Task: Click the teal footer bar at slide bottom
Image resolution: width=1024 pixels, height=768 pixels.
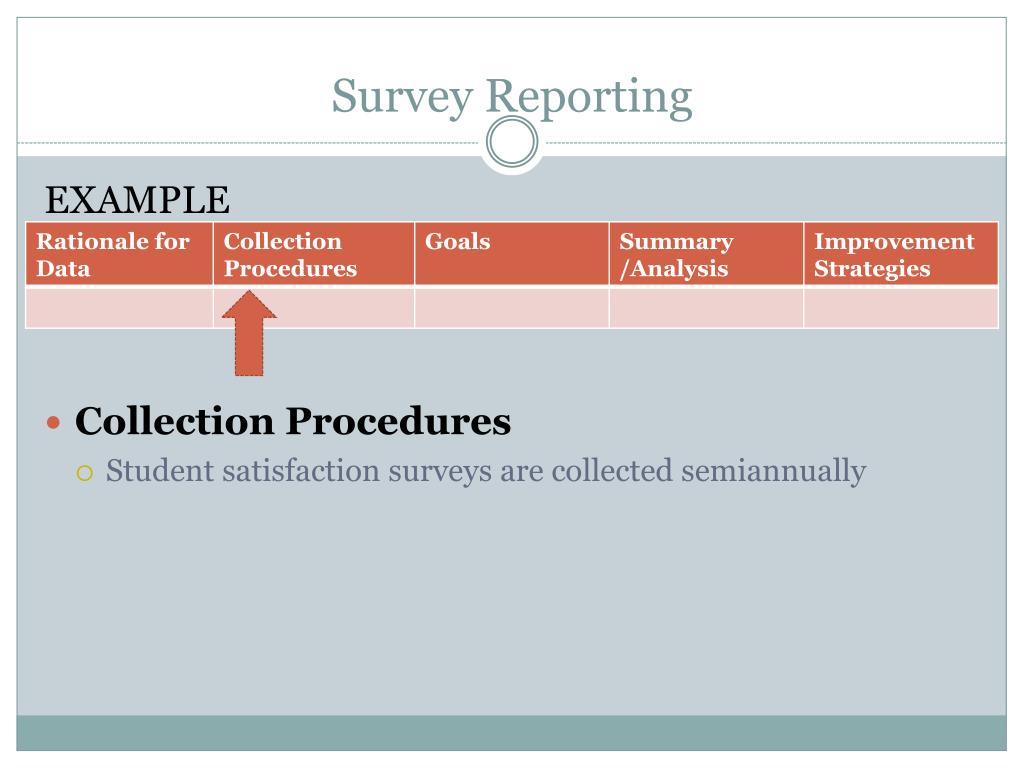Action: [x=511, y=733]
